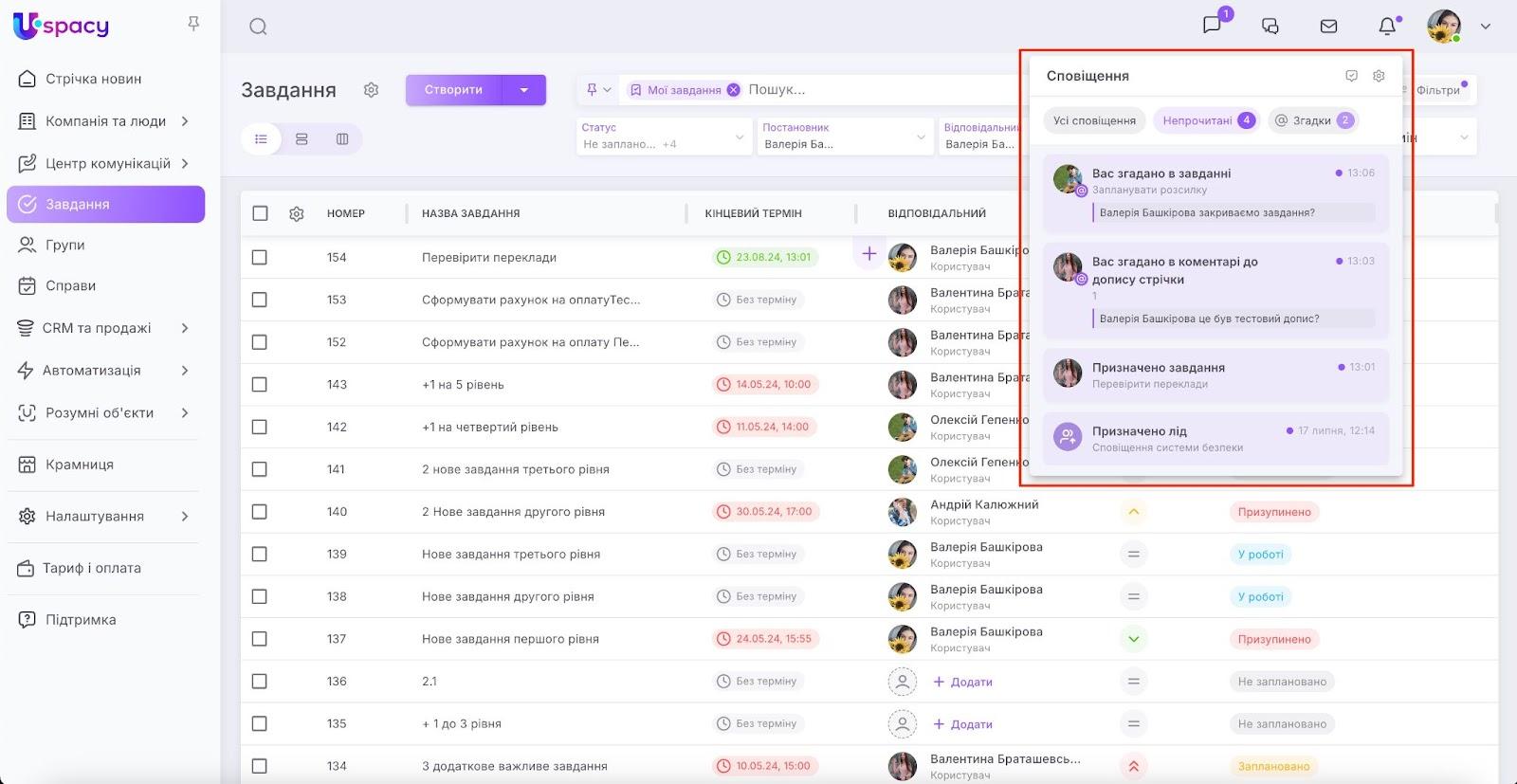Click priority icon of task 139

(1133, 555)
